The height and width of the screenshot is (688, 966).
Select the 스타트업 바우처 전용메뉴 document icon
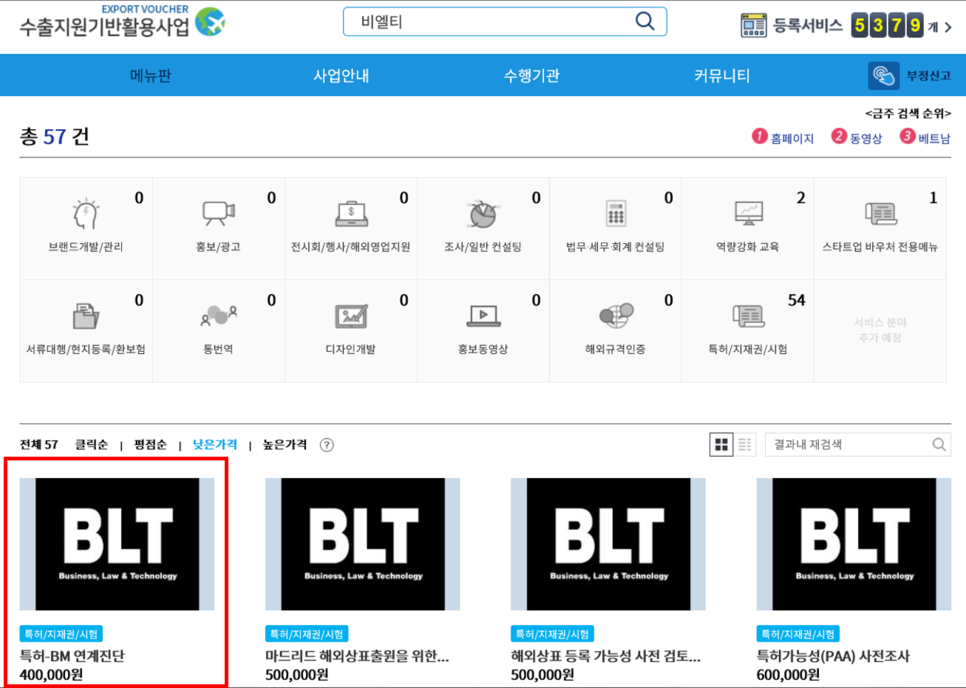click(x=880, y=214)
